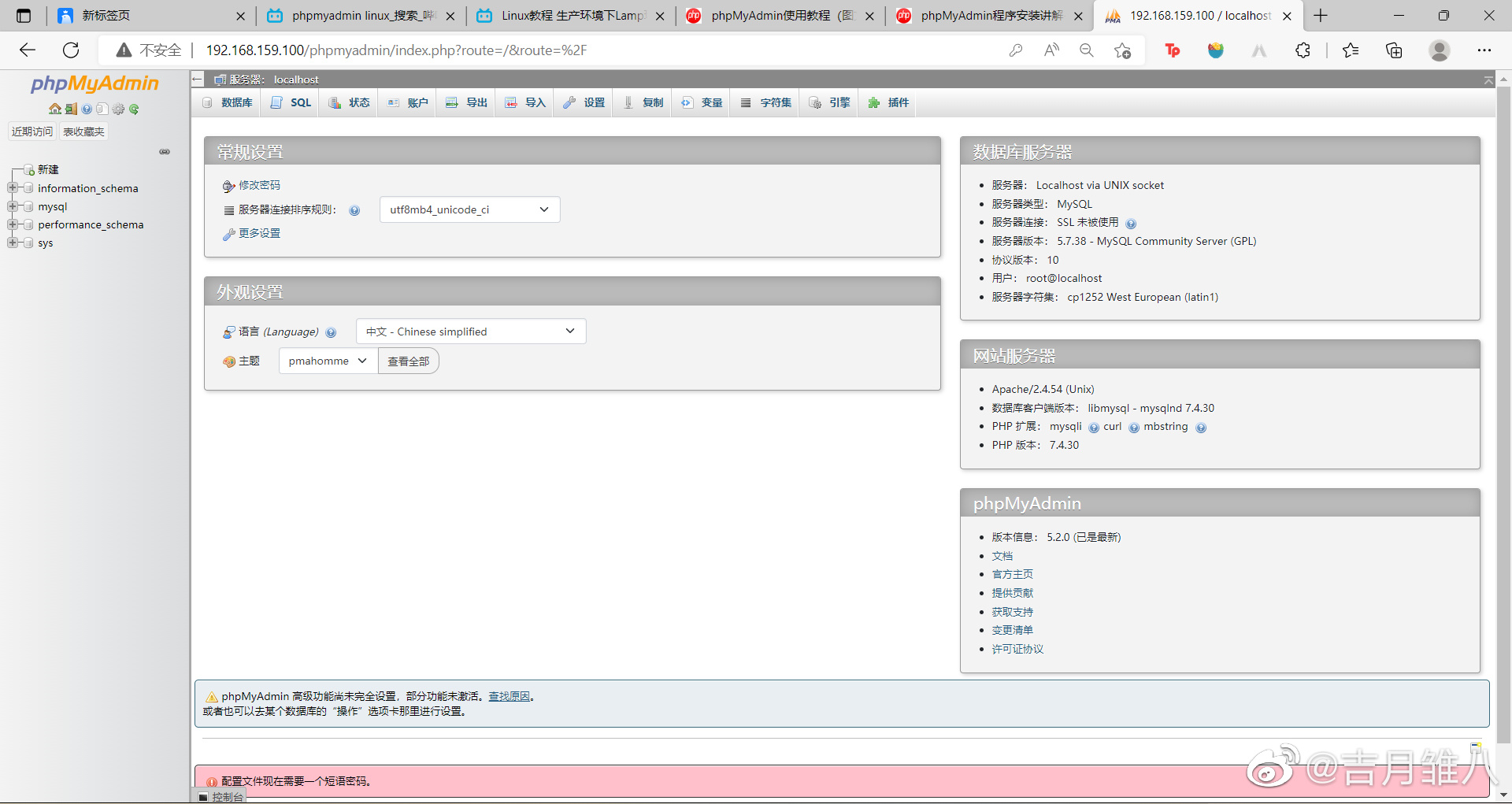
Task: Open the 获取支持 link
Action: click(x=1013, y=612)
